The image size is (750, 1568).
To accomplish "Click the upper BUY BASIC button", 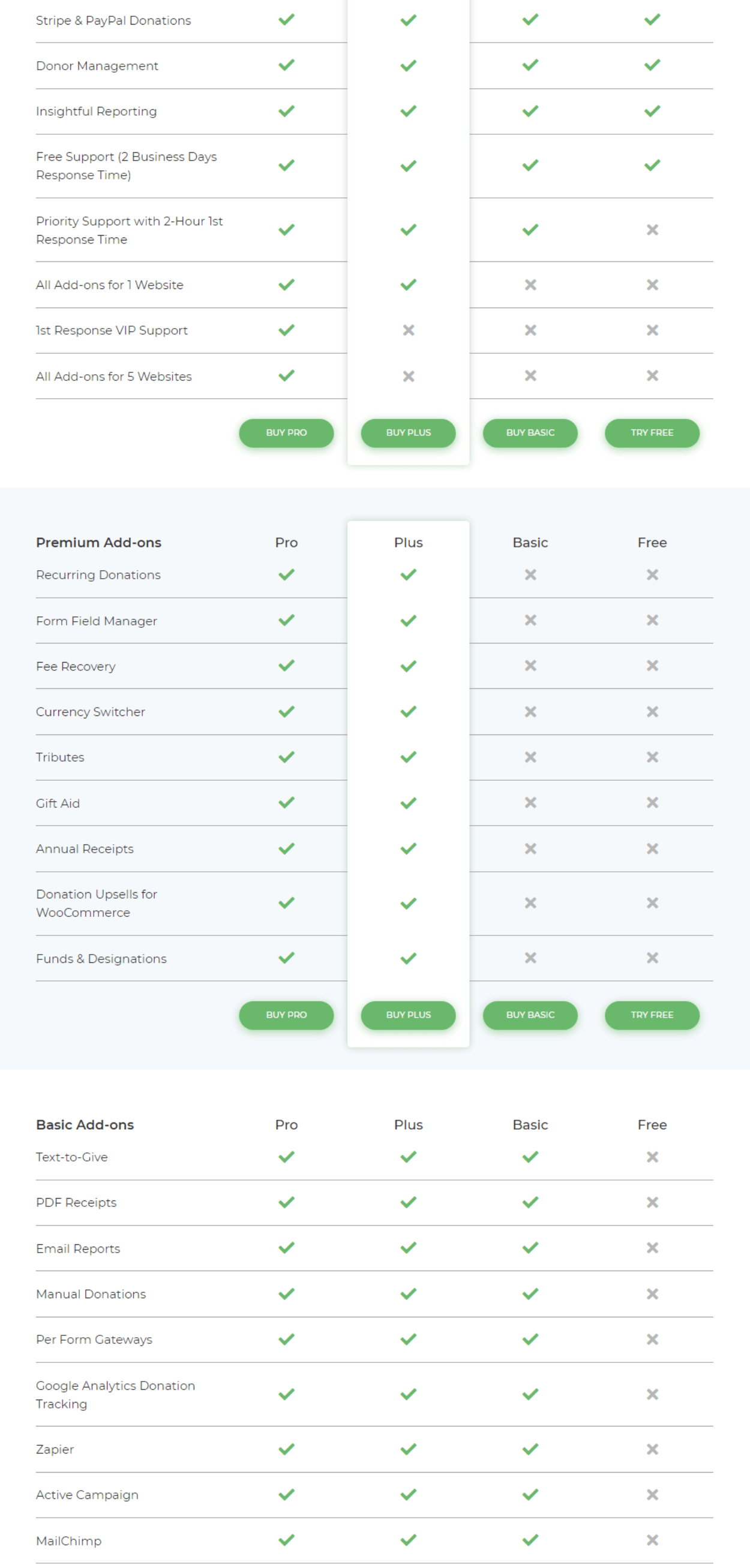I will pyautogui.click(x=530, y=433).
